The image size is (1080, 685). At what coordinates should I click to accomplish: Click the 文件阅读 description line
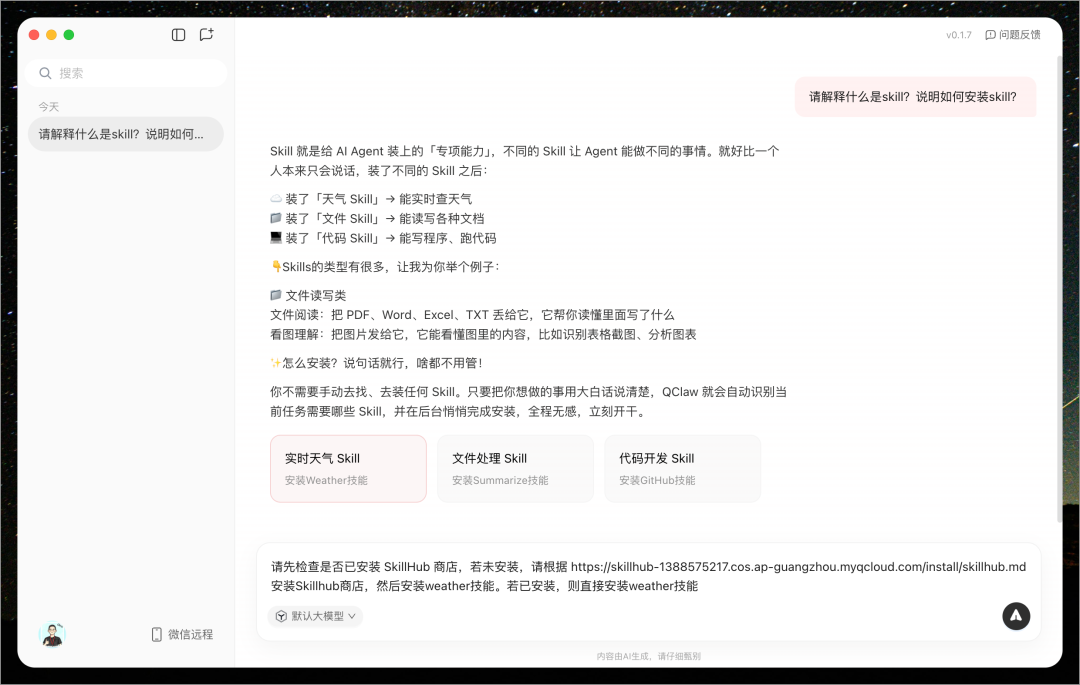[x=472, y=315]
